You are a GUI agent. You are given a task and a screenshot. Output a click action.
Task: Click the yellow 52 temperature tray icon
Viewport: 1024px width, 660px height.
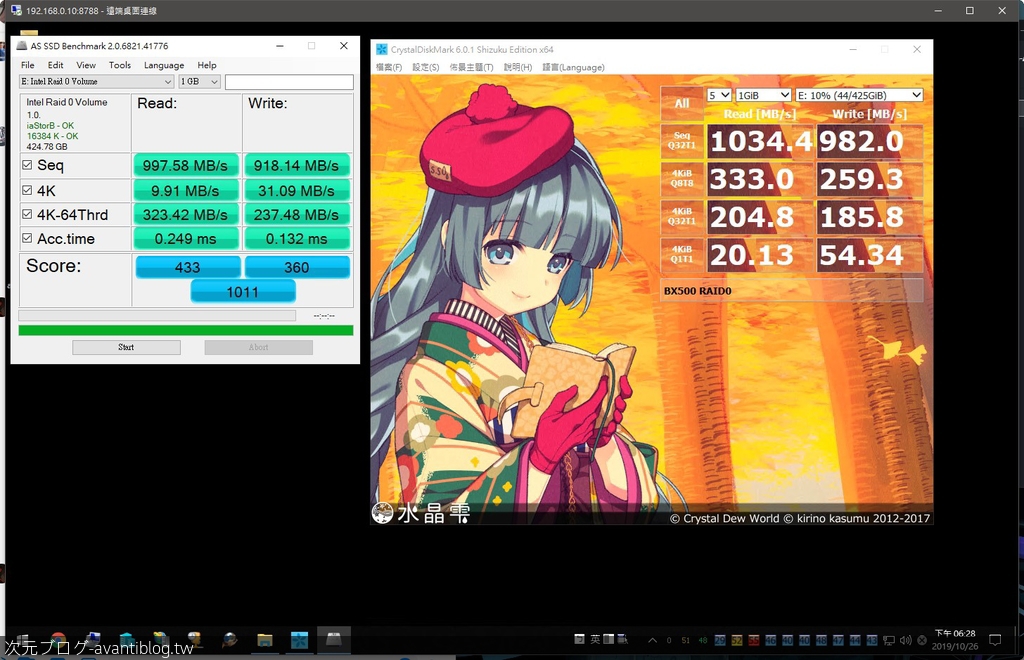[737, 640]
